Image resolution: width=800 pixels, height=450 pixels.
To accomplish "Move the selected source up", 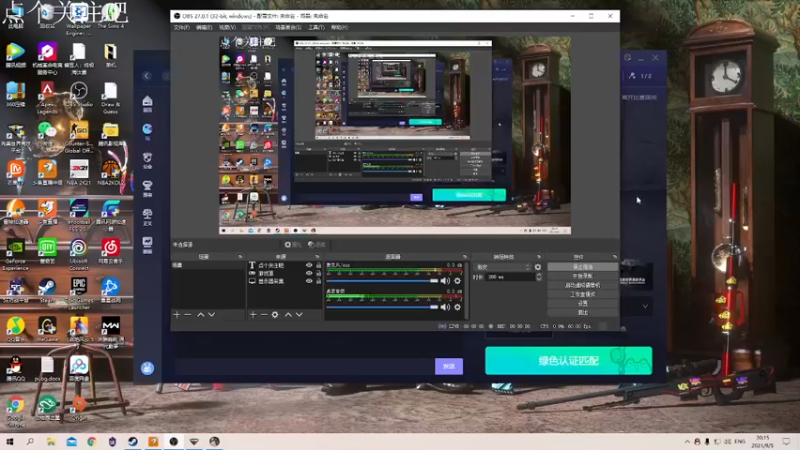I will [288, 315].
